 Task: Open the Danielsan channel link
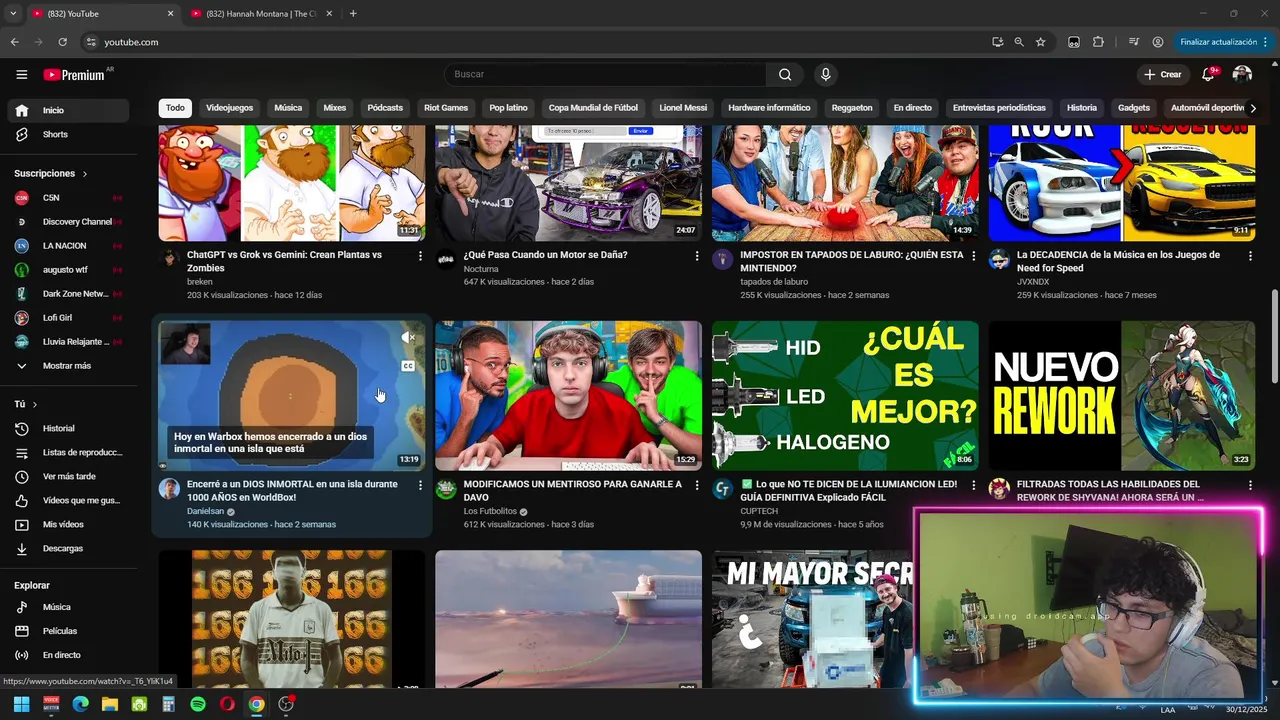point(205,511)
